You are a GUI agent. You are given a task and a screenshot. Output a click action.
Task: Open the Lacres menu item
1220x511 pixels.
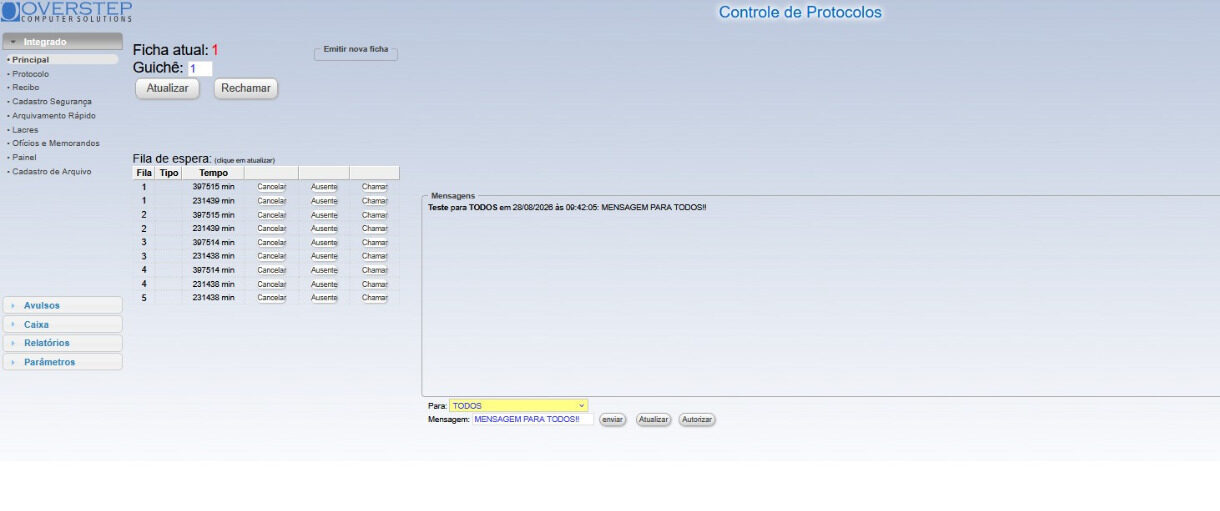[x=25, y=130]
